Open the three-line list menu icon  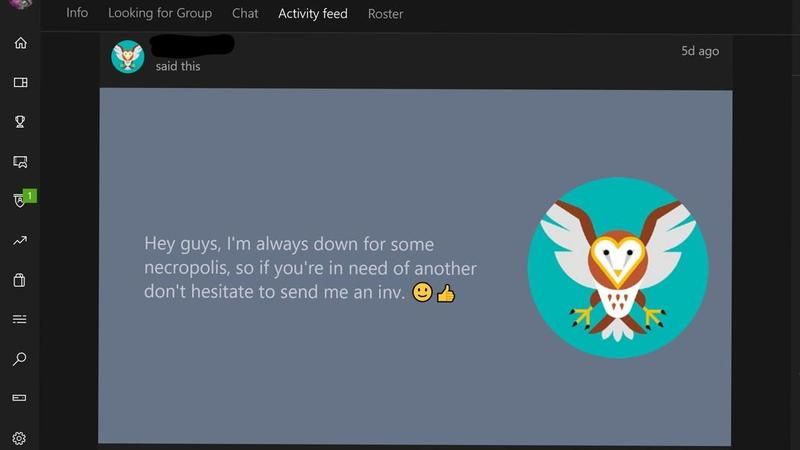(19, 319)
